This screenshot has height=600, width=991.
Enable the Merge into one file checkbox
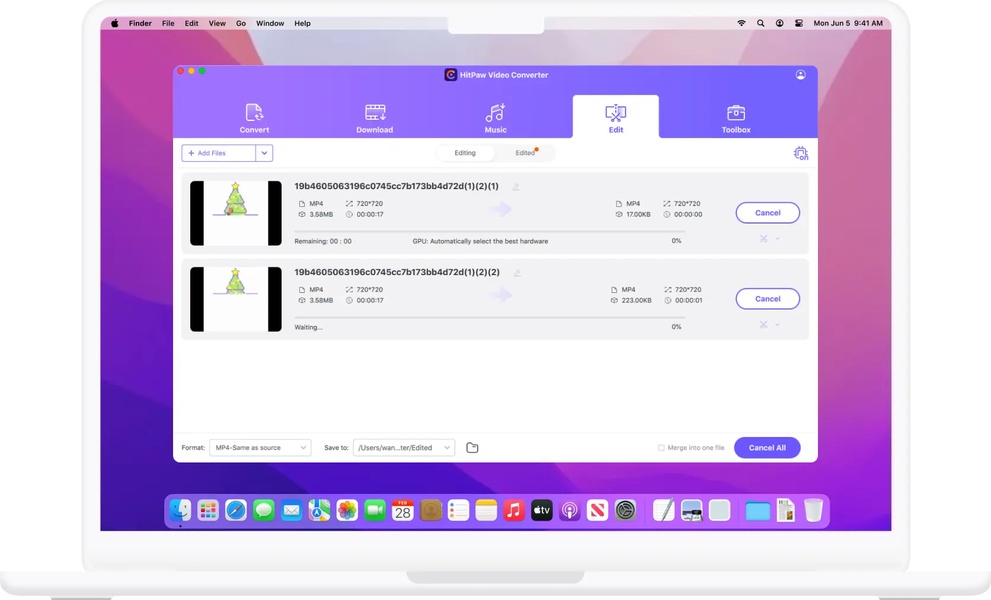coord(661,448)
